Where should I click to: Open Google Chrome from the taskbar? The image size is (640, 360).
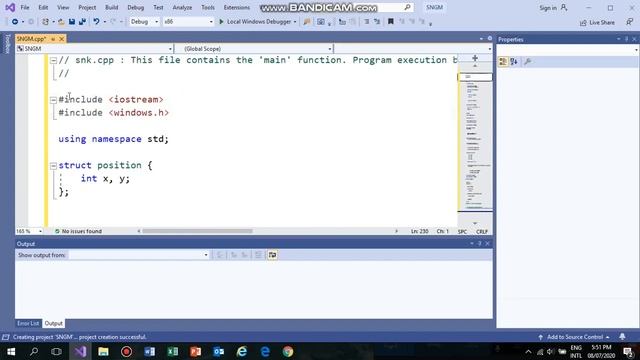coord(288,351)
